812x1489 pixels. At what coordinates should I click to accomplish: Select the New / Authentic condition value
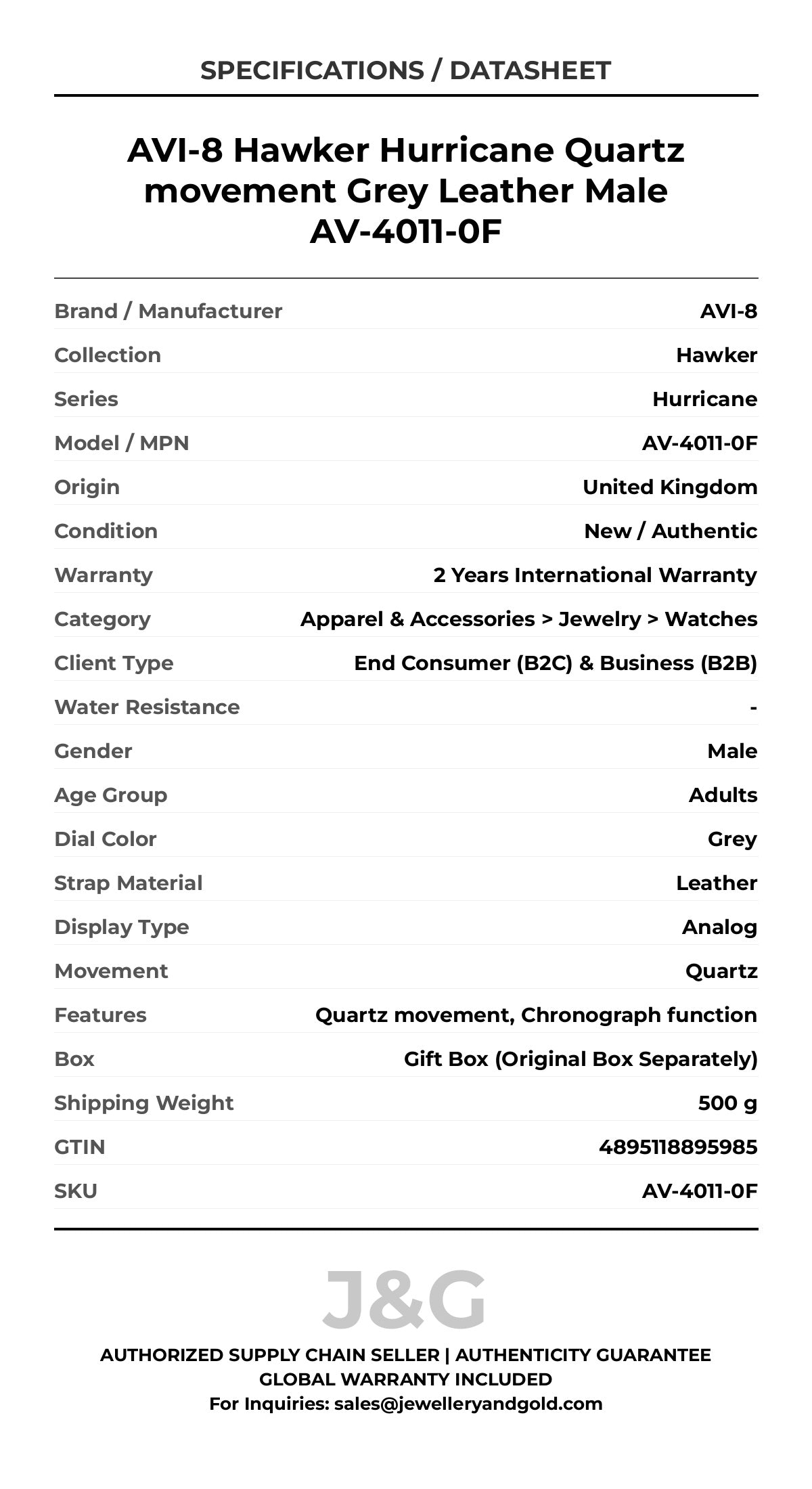coord(670,531)
